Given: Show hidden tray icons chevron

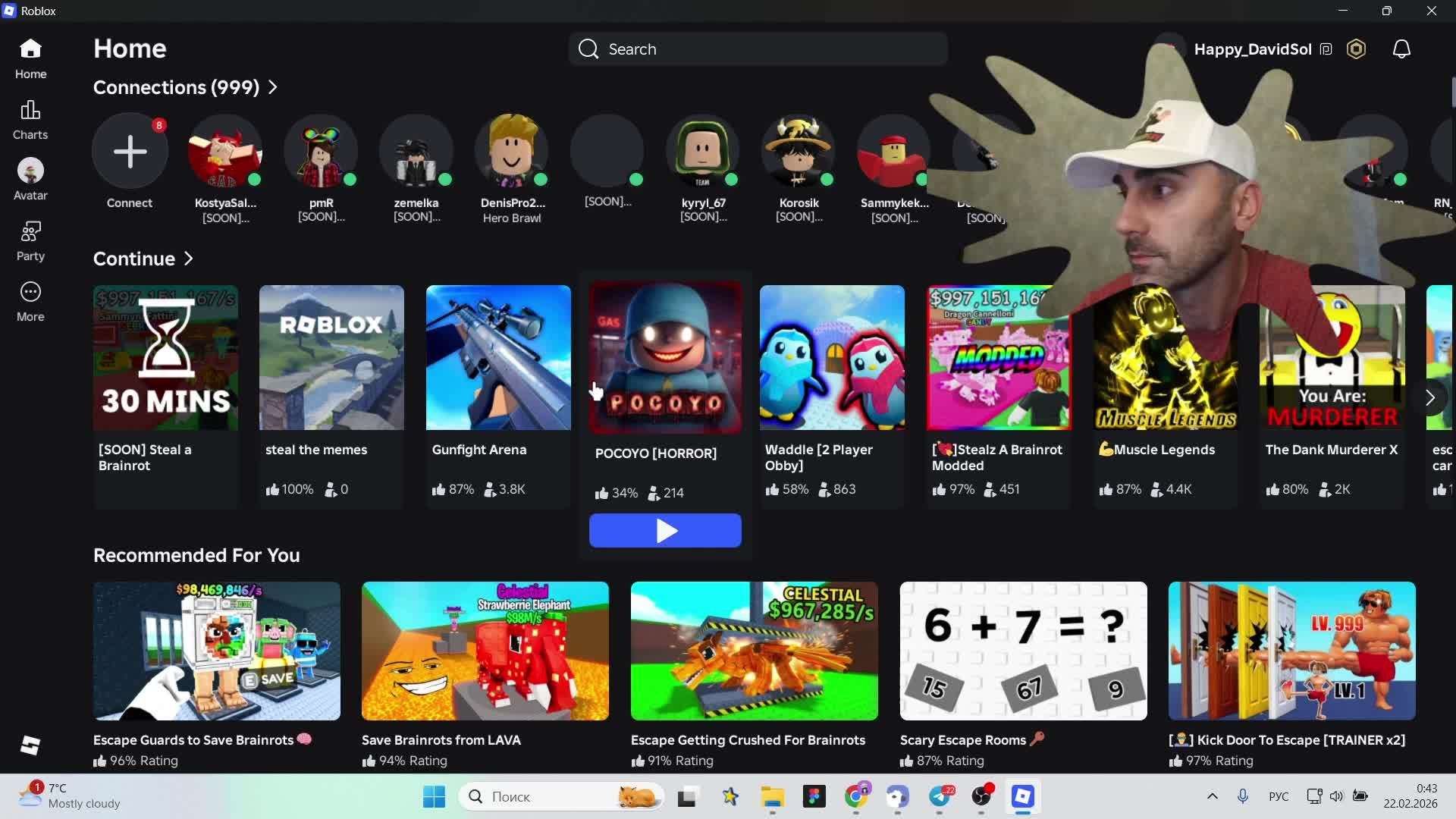Looking at the screenshot, I should (1212, 796).
